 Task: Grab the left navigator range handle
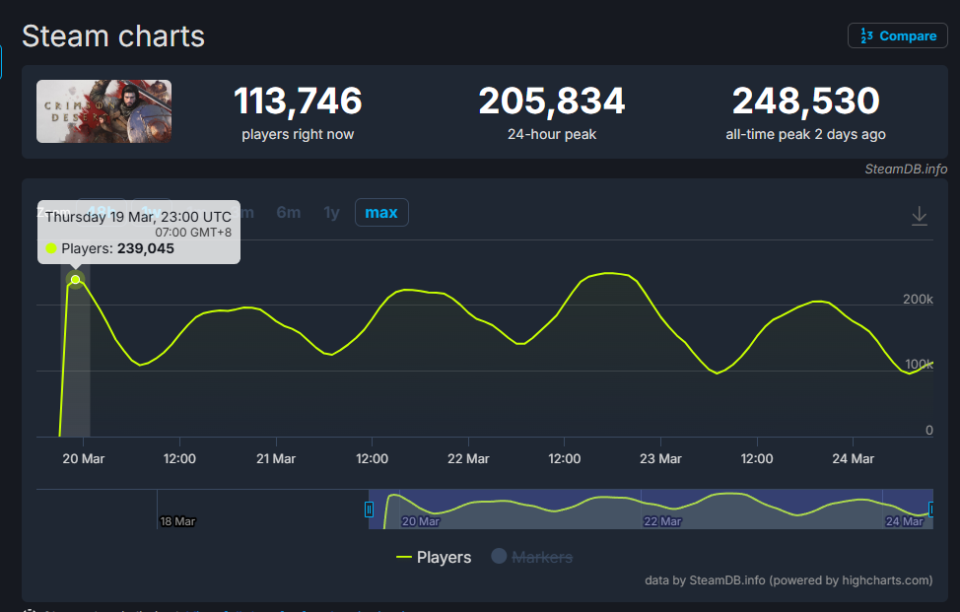(369, 509)
